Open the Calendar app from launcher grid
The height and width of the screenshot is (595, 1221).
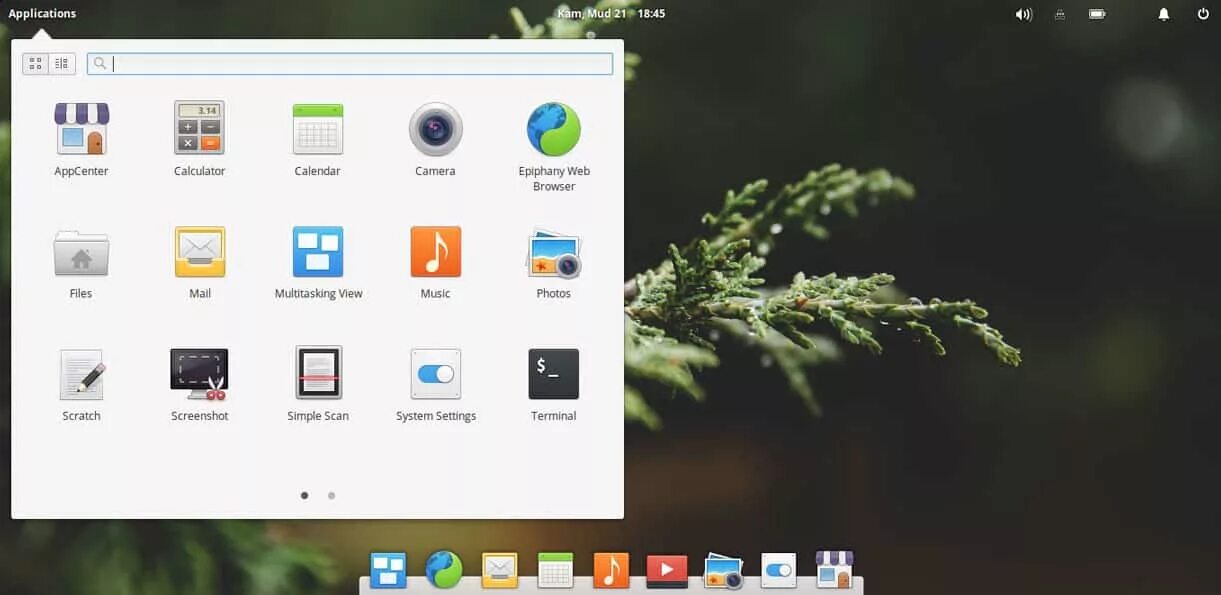(x=318, y=139)
